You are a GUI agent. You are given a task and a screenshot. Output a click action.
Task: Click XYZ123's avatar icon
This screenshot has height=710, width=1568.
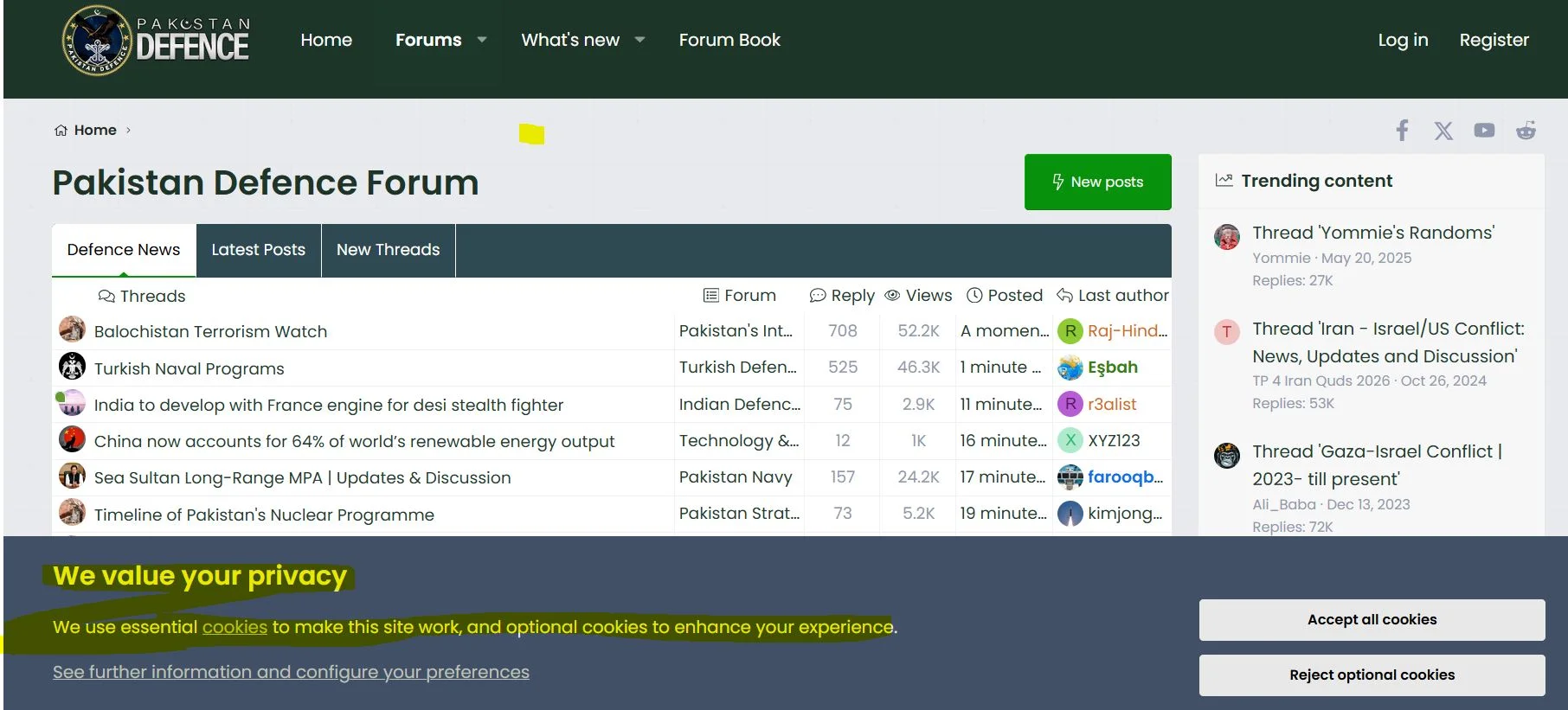click(x=1070, y=440)
